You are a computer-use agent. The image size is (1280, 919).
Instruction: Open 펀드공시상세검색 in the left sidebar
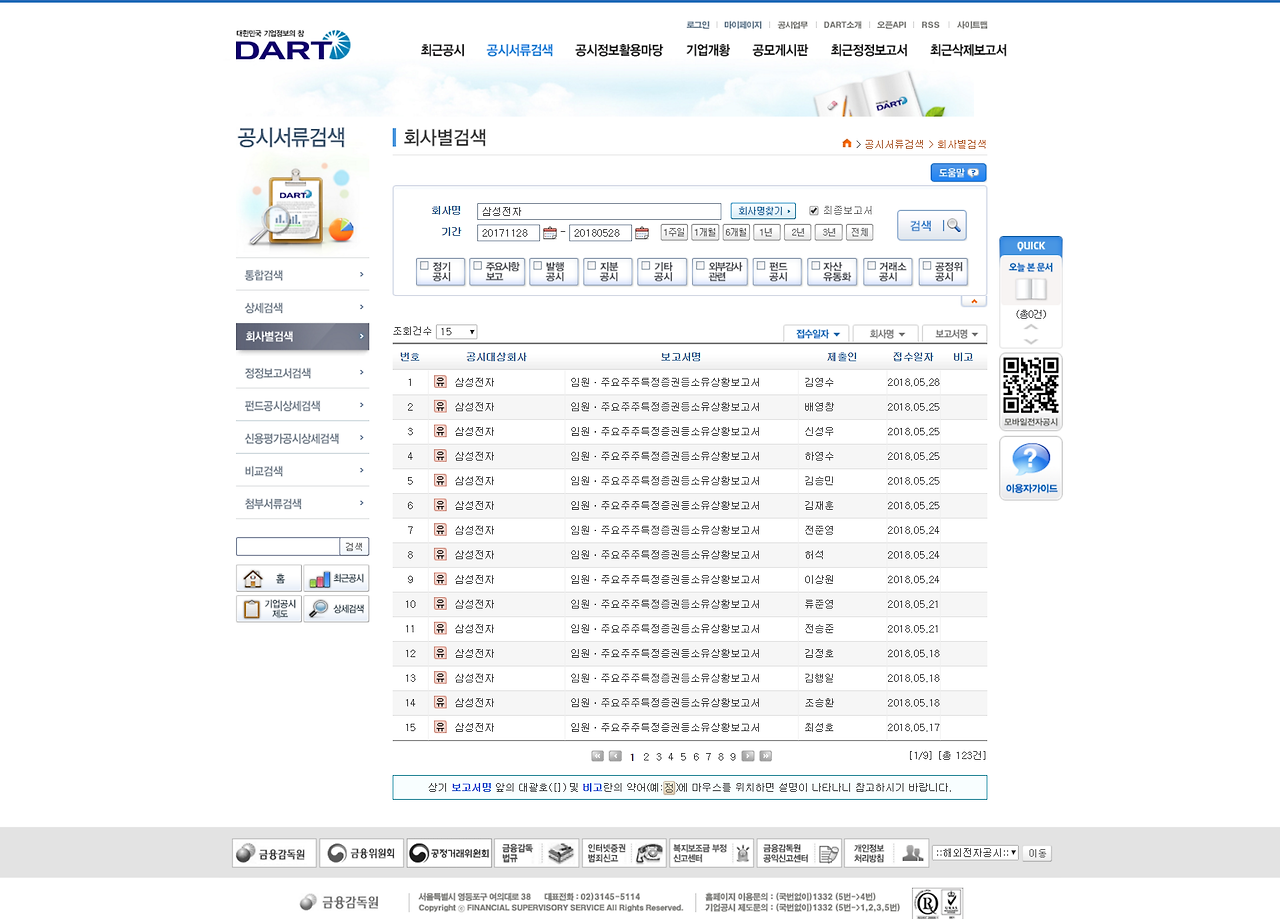(x=303, y=406)
